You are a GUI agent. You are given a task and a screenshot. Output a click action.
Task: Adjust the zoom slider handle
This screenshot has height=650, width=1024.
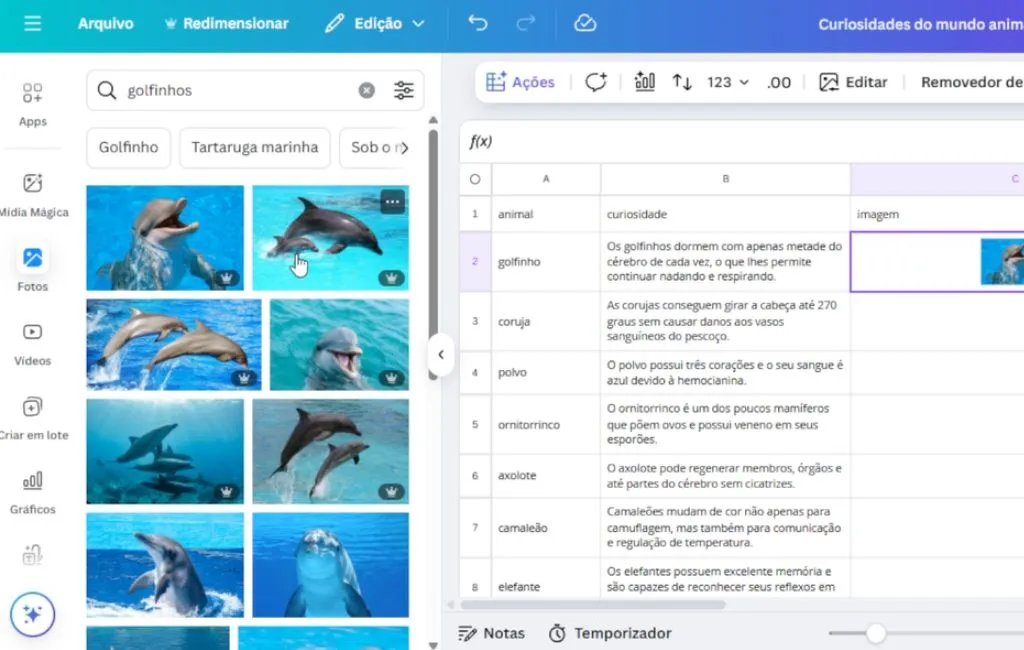tap(876, 633)
